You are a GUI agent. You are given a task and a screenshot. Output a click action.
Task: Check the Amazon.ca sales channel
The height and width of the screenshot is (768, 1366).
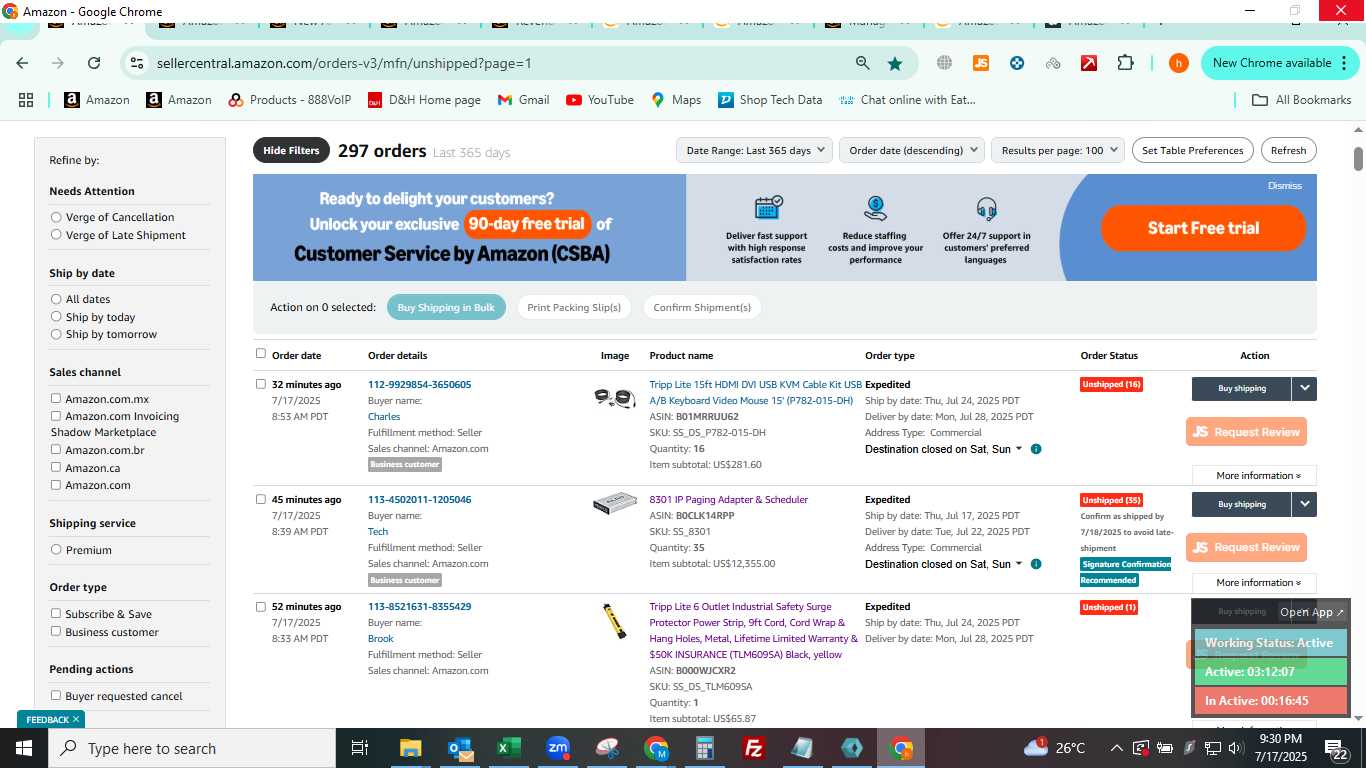[56, 467]
